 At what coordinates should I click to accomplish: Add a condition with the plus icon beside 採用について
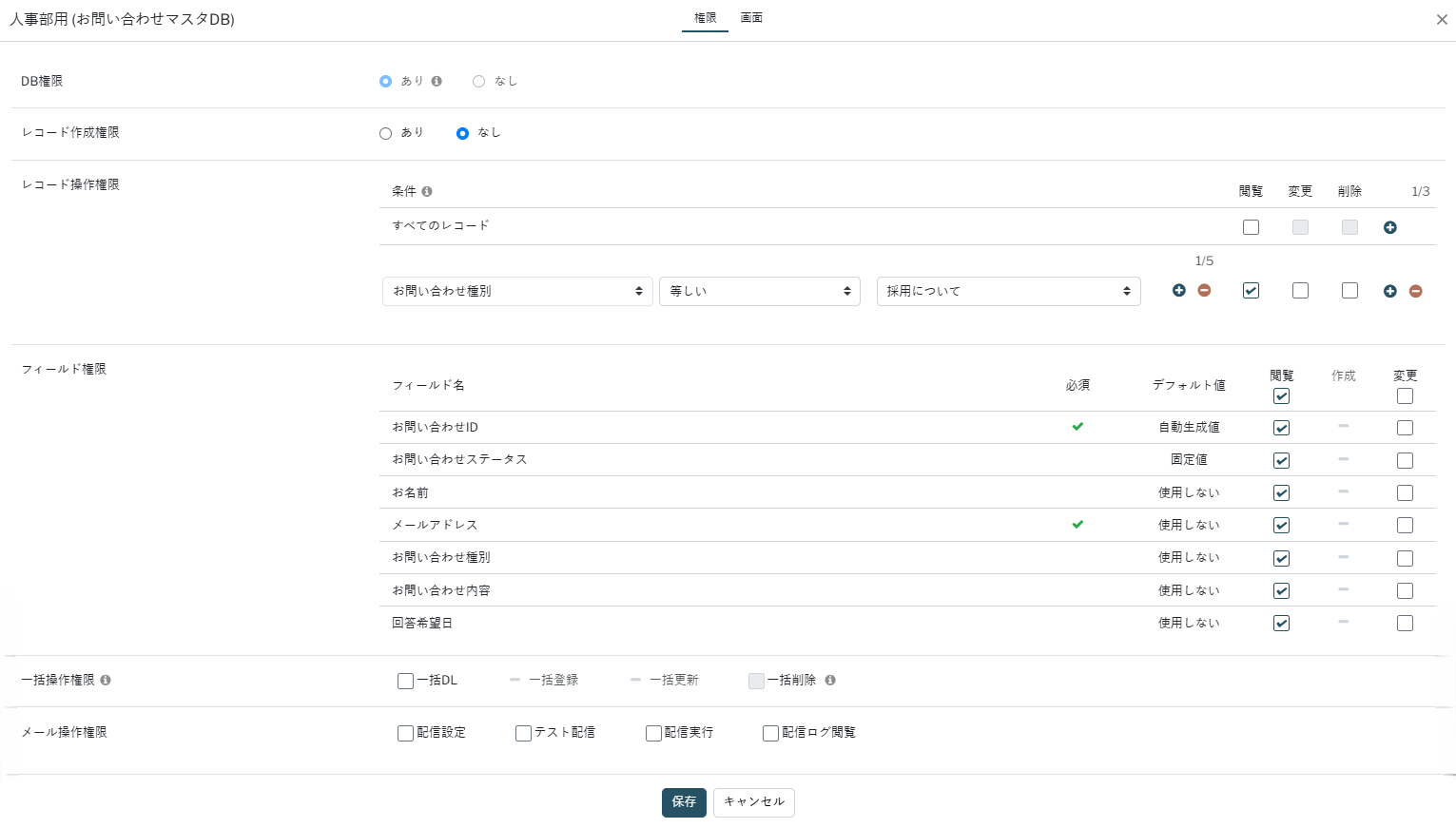1178,291
